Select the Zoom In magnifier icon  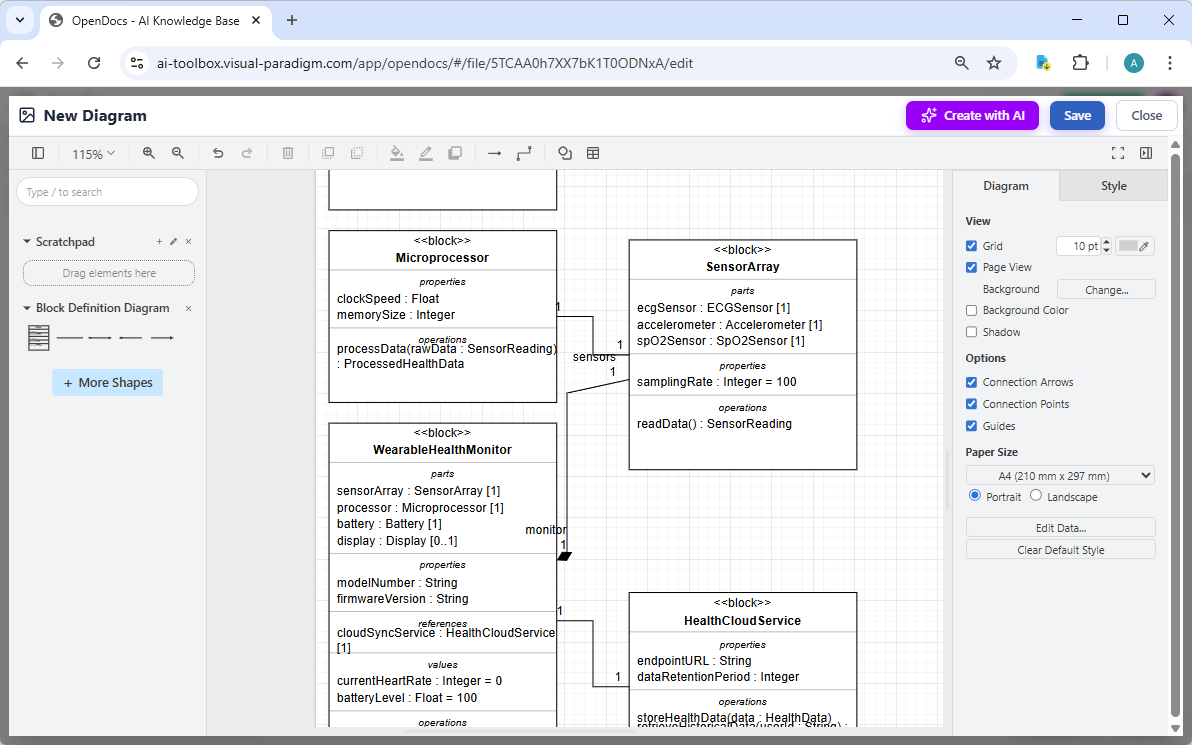pos(148,153)
